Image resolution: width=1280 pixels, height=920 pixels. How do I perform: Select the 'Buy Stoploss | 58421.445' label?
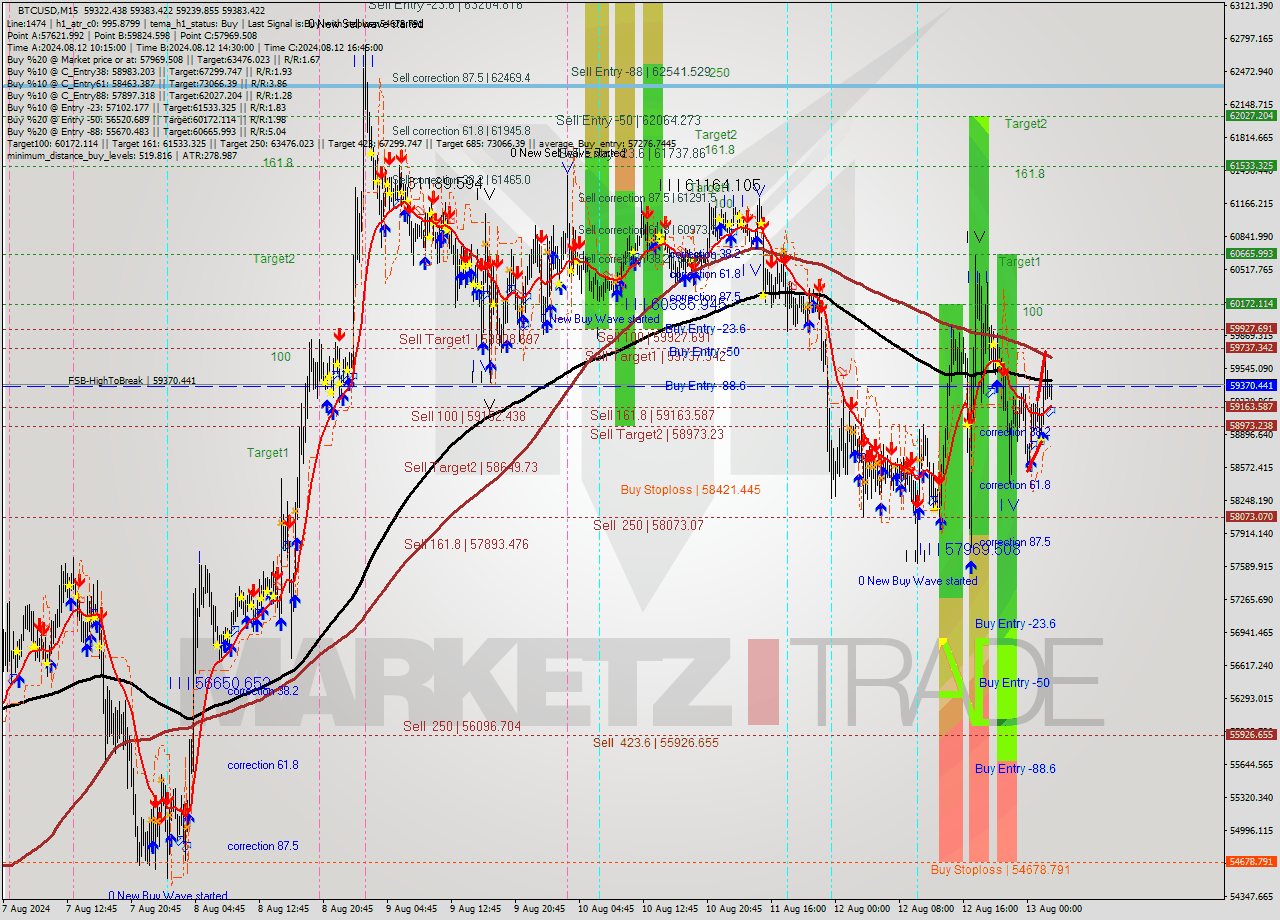coord(690,490)
